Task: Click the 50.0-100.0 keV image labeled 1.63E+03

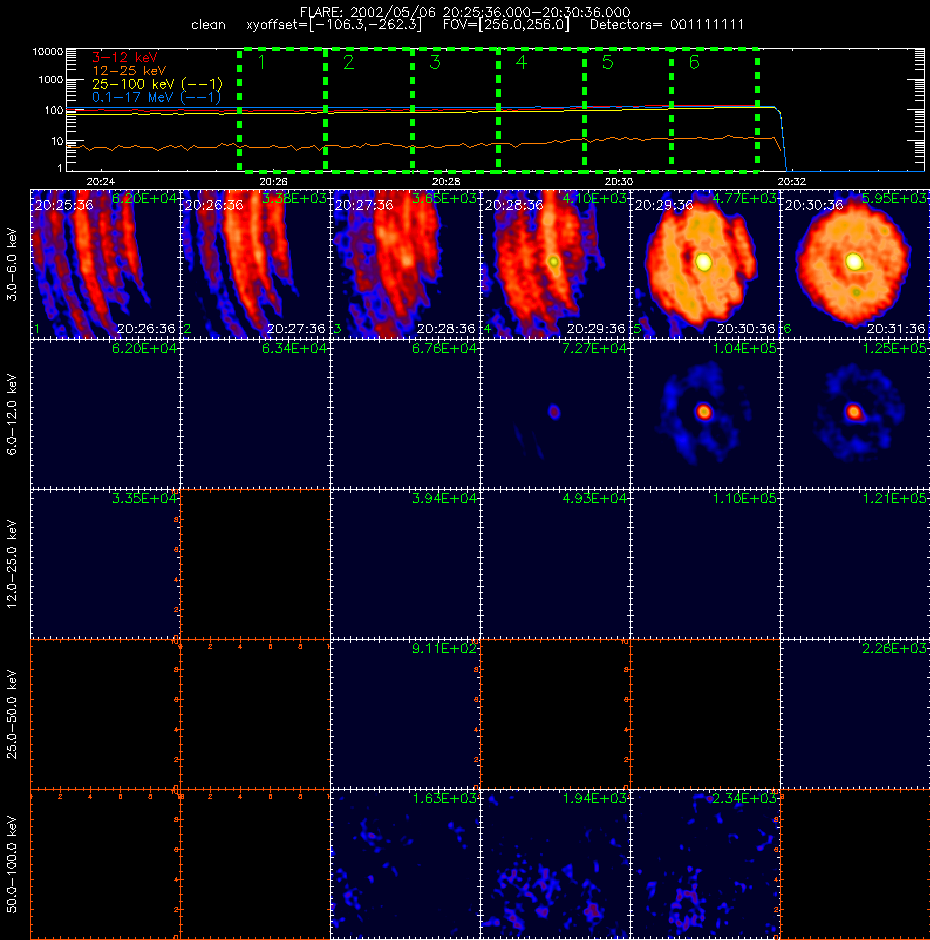Action: [x=405, y=864]
